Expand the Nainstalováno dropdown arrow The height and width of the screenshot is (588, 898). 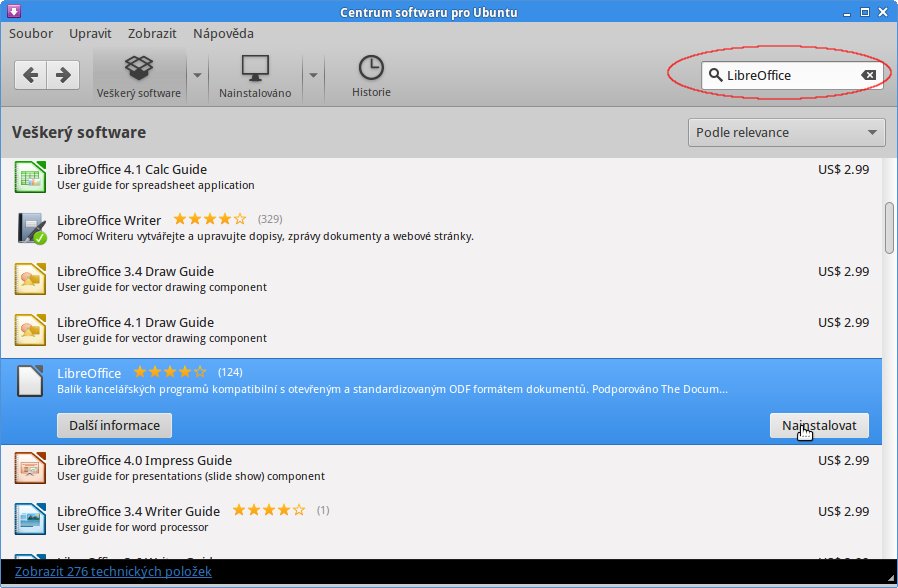click(x=313, y=76)
